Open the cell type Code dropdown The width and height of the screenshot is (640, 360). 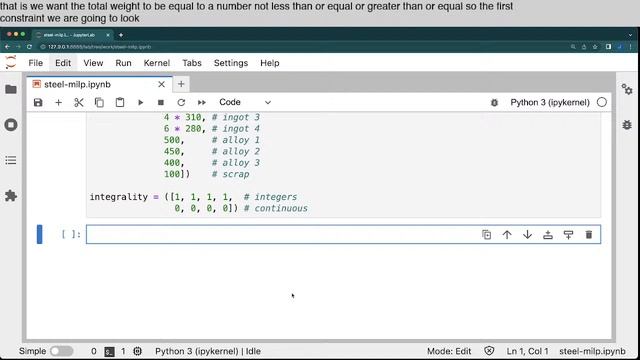(245, 102)
